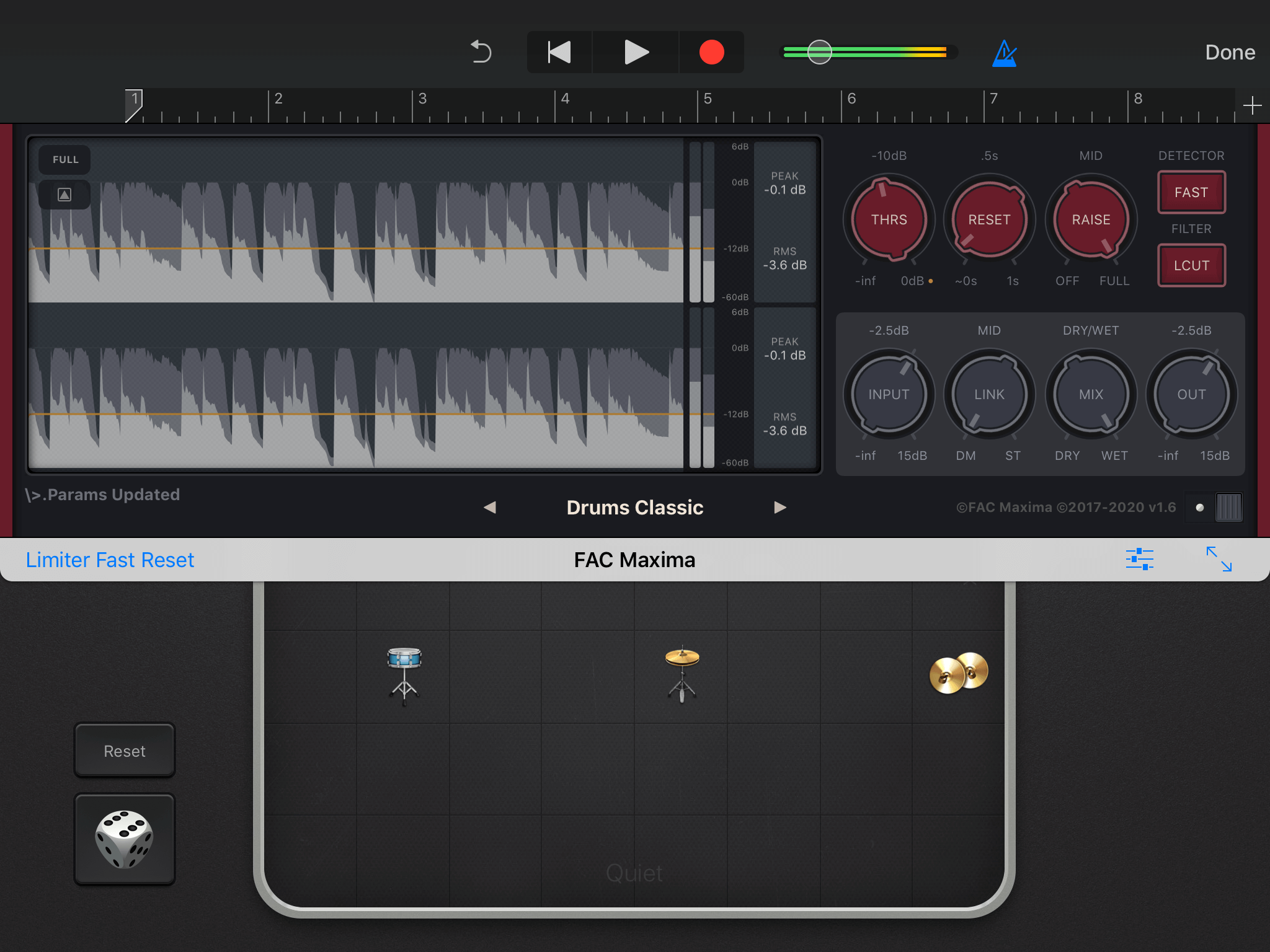Click the striped panel icon at plugin corner
Screen dimensions: 1270x952
point(1228,508)
